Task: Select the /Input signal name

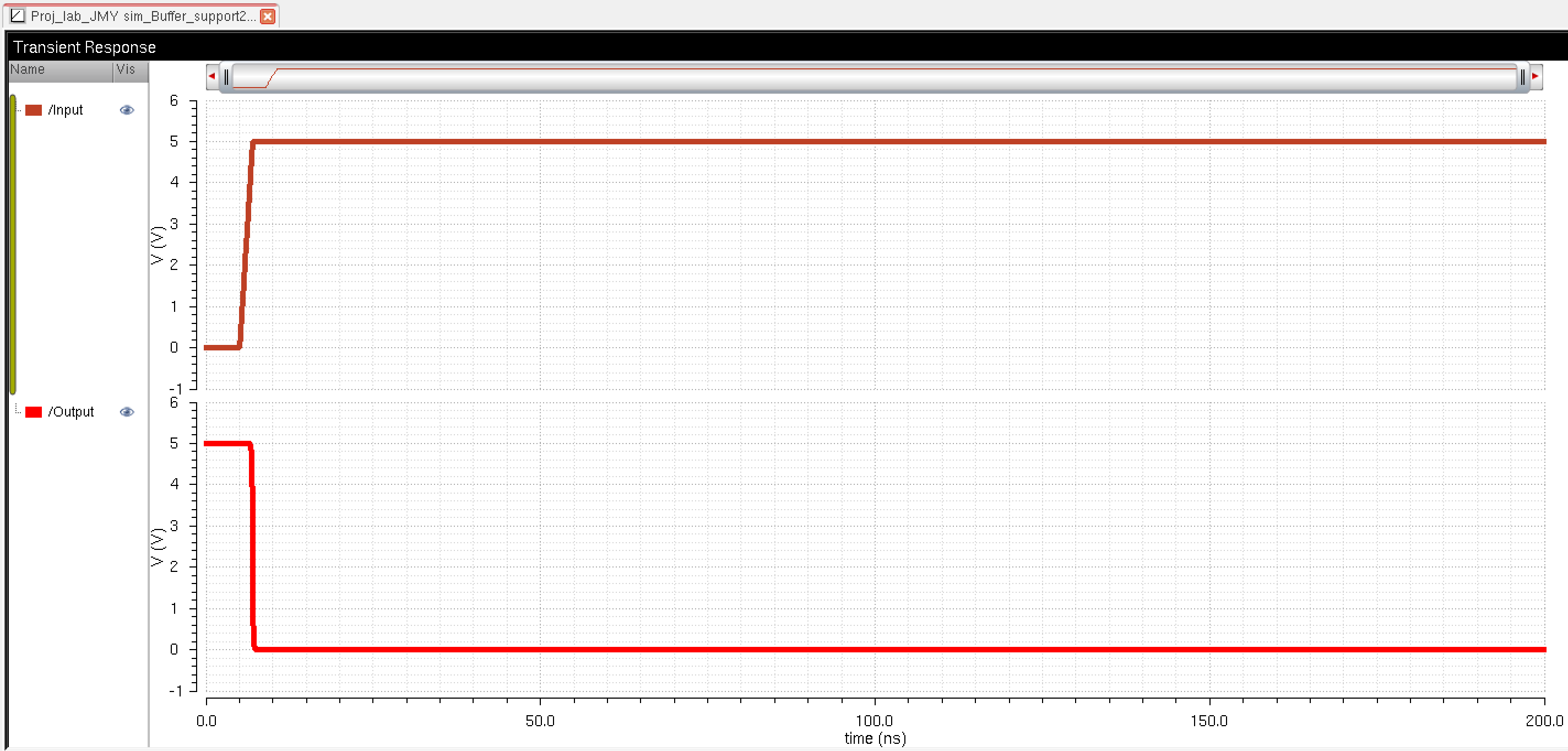Action: pos(65,110)
